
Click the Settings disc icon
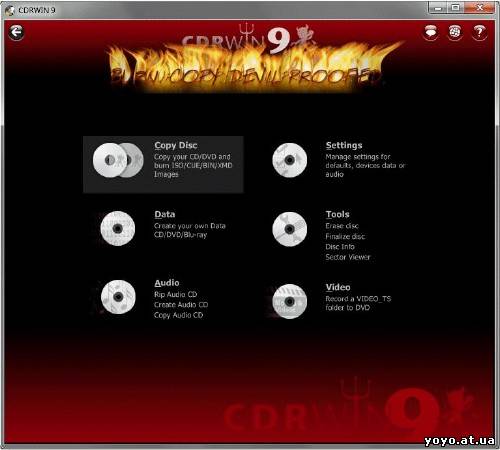click(x=289, y=160)
